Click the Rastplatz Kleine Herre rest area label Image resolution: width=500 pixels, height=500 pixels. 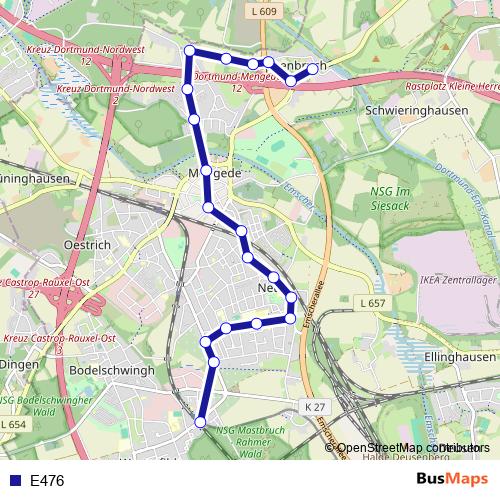tap(453, 86)
